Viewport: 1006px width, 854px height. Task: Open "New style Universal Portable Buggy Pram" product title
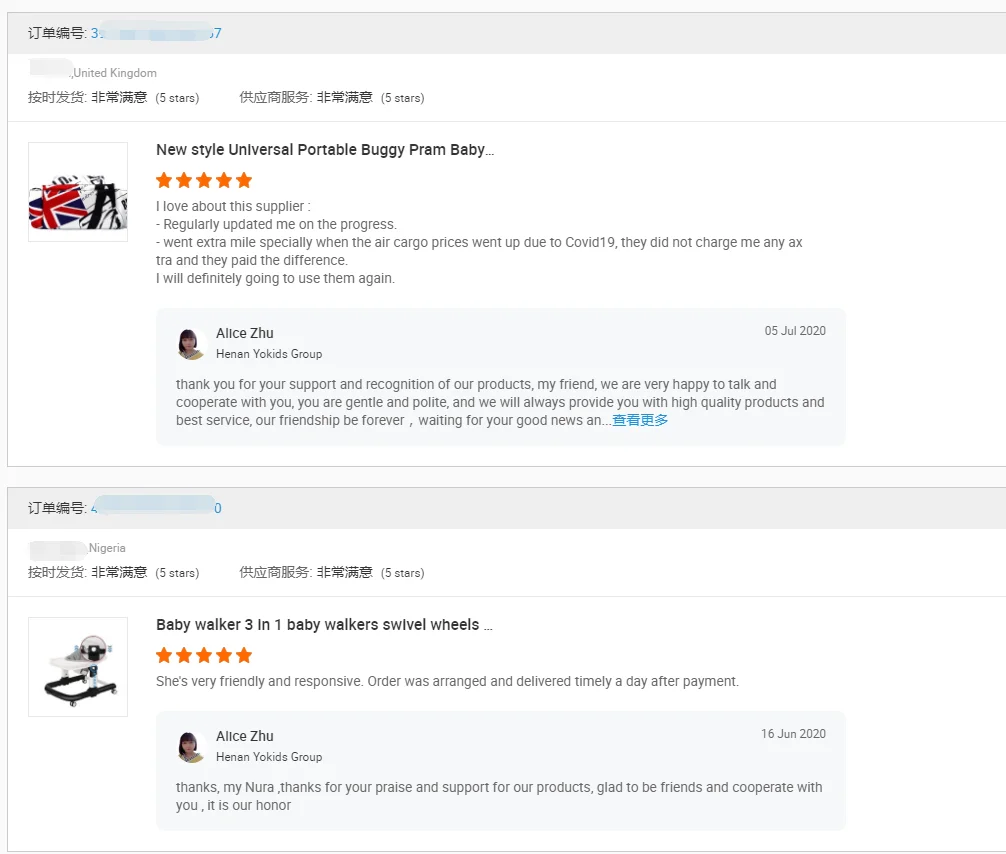[x=325, y=150]
